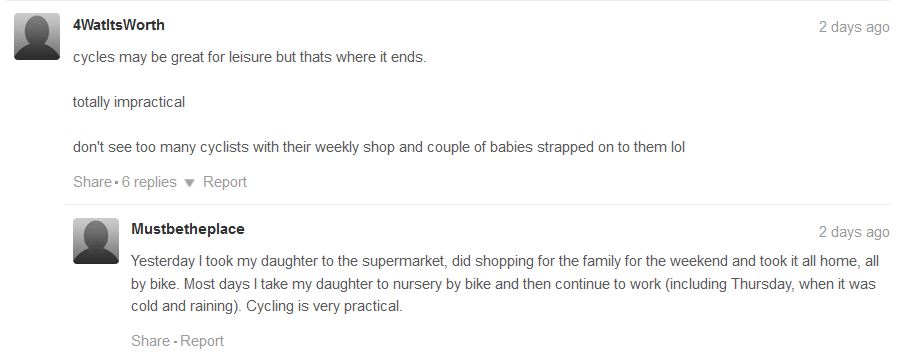
Task: Open 4WatItsWorth's profile avatar
Action: (x=37, y=36)
